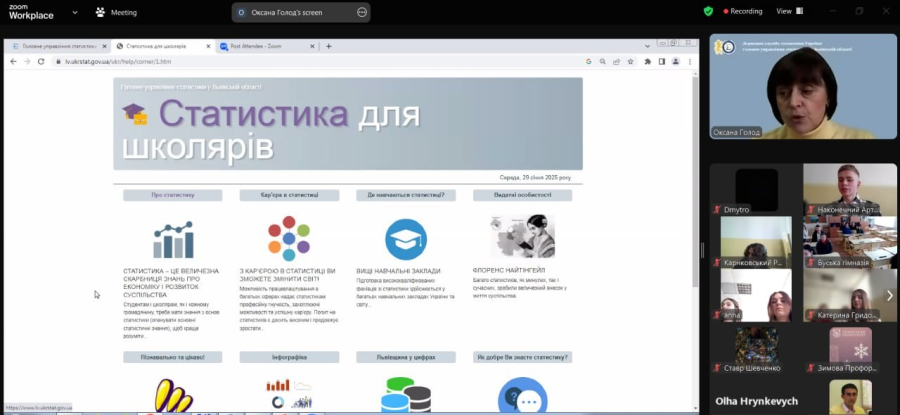Select Оксана Голод's speaker video
The image size is (900, 415).
[801, 87]
